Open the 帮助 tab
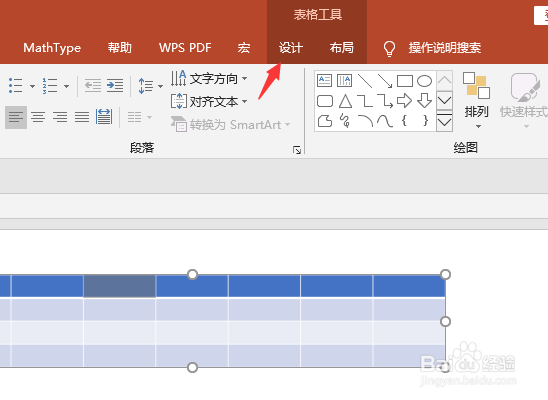The image size is (548, 400). click(120, 48)
